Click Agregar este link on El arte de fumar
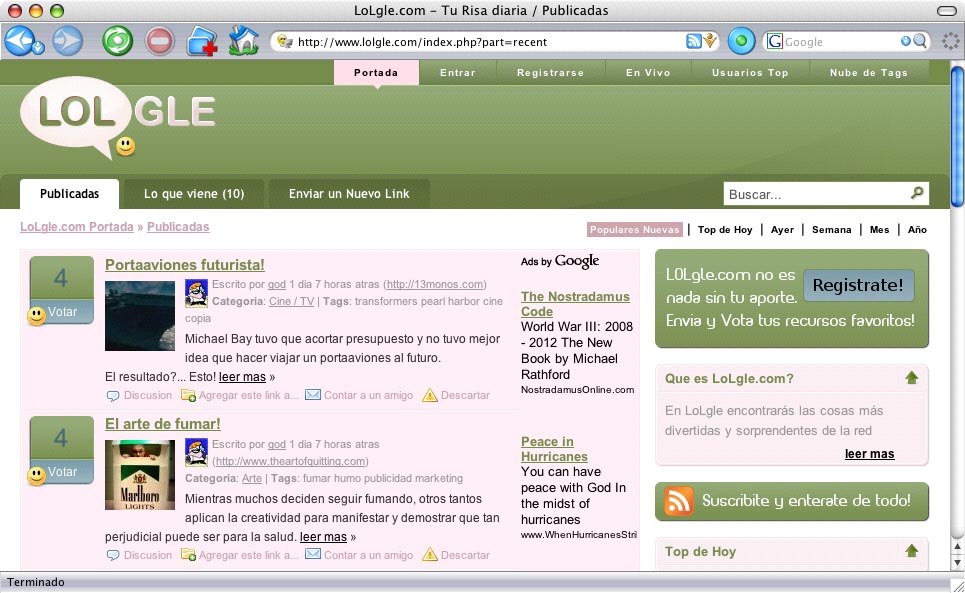 coord(240,555)
